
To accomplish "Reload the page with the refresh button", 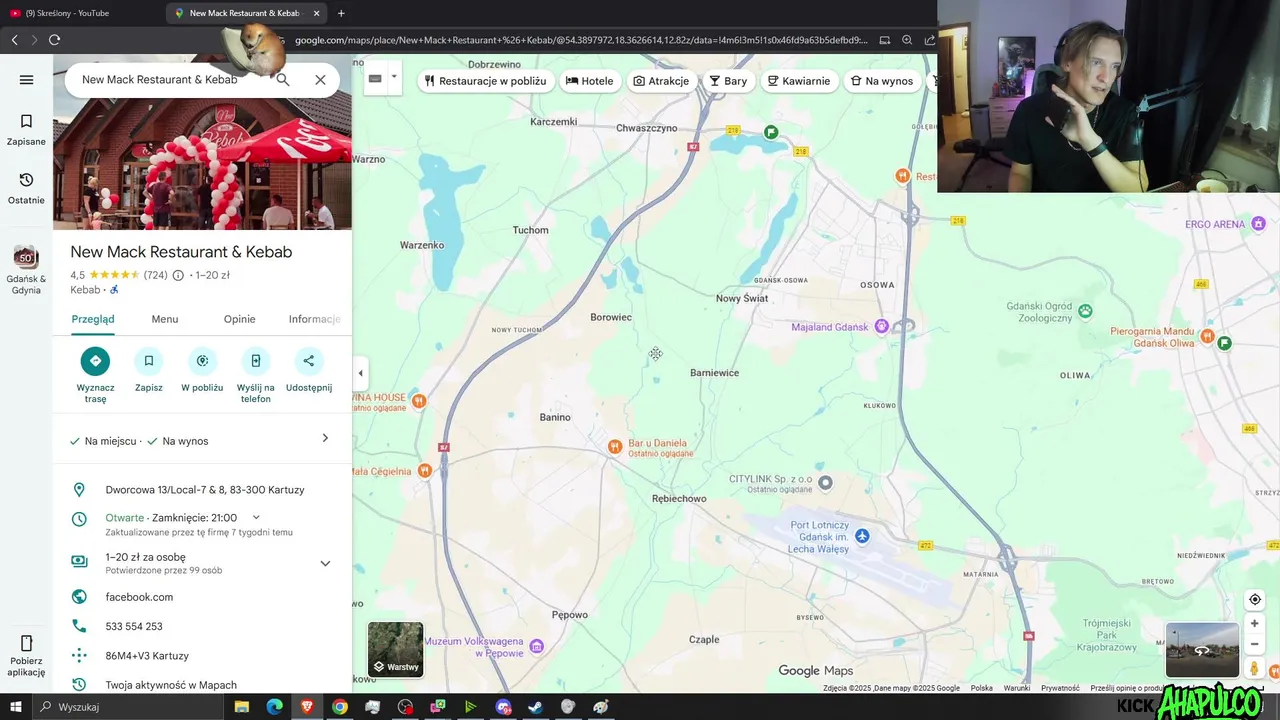I will pyautogui.click(x=54, y=40).
